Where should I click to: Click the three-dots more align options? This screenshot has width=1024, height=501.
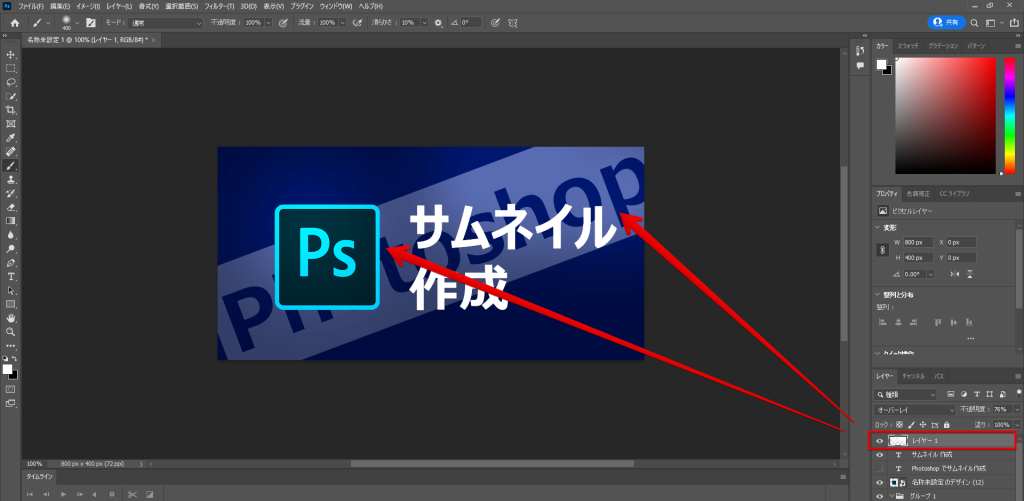point(971,338)
